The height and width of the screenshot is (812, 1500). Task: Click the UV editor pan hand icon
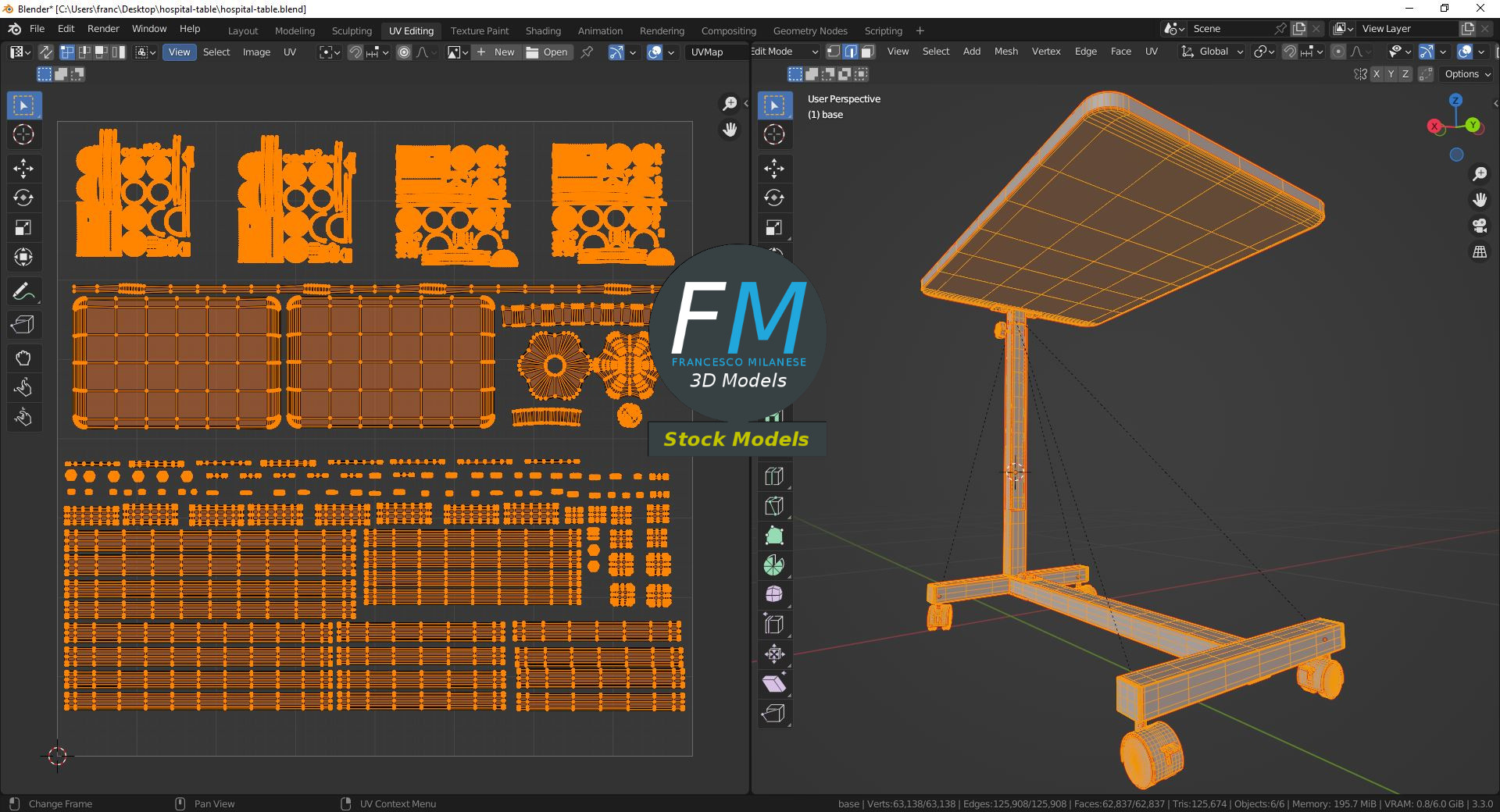[x=730, y=130]
